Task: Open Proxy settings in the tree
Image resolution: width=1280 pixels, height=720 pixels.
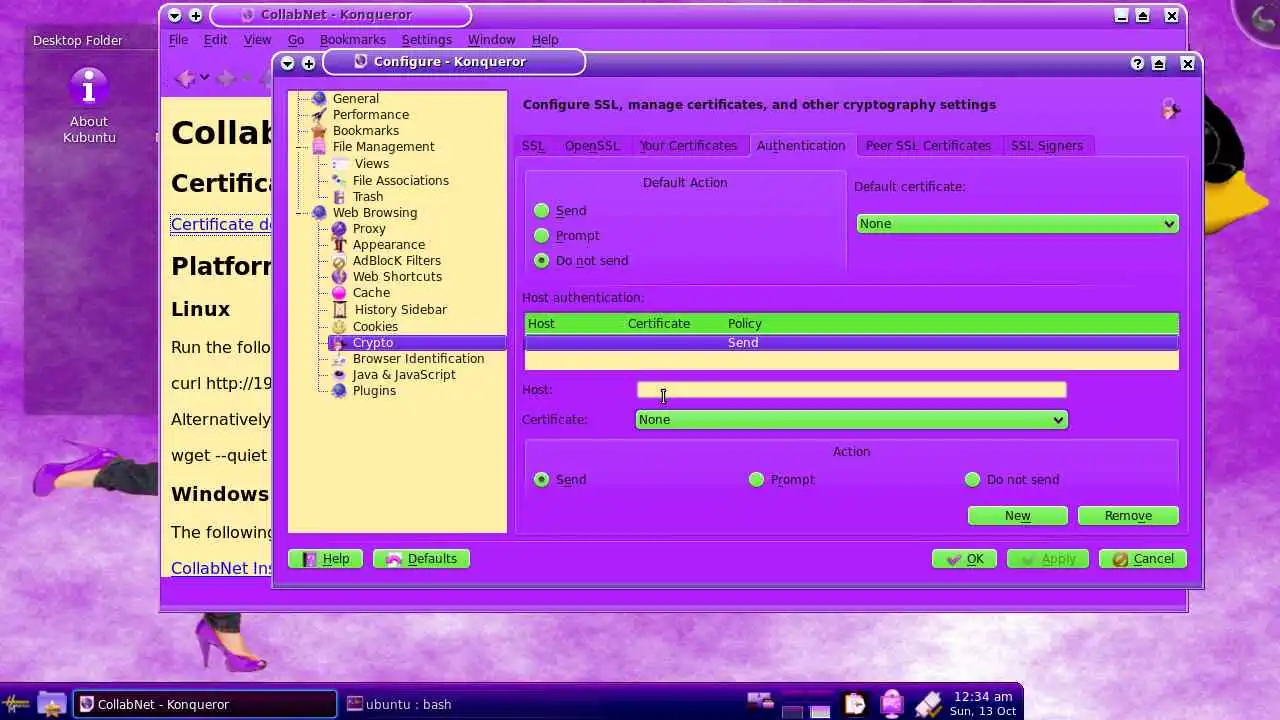Action: pos(368,228)
